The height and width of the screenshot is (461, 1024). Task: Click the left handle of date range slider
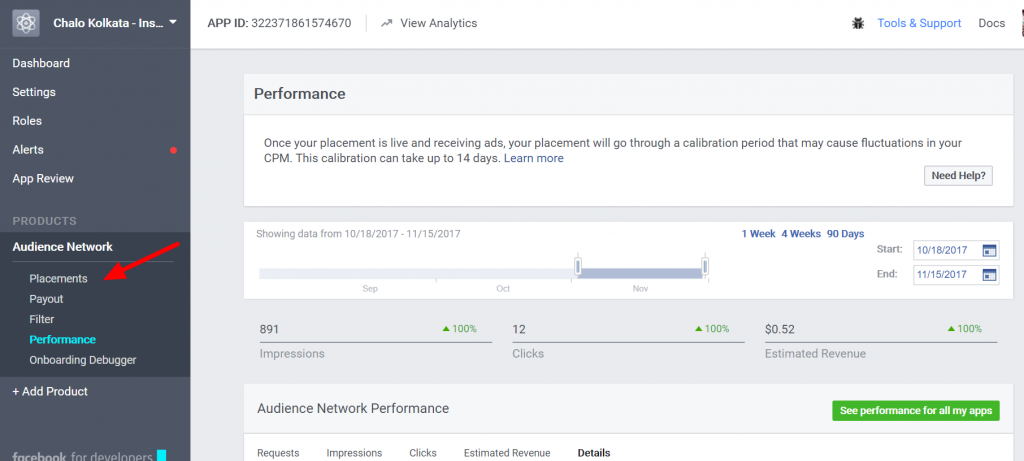[x=578, y=266]
